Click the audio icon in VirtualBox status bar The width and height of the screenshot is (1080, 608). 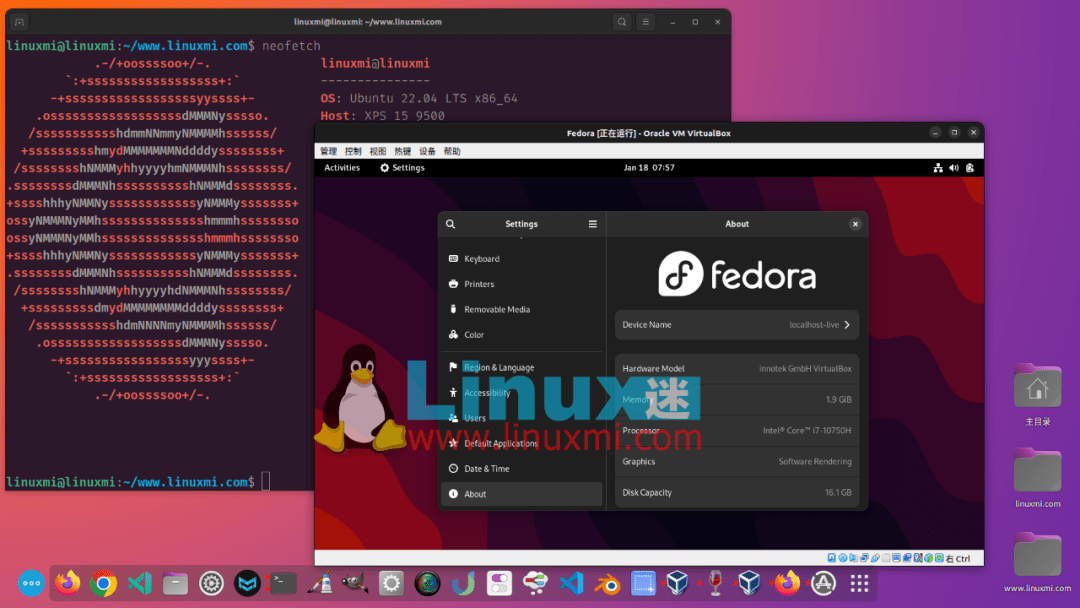(x=850, y=557)
